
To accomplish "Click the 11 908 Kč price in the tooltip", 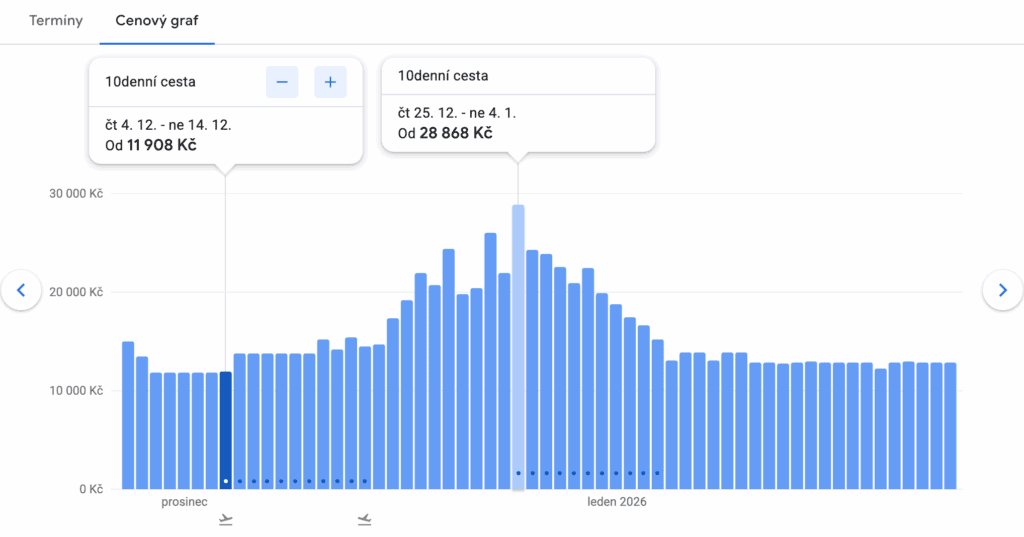I will point(161,145).
